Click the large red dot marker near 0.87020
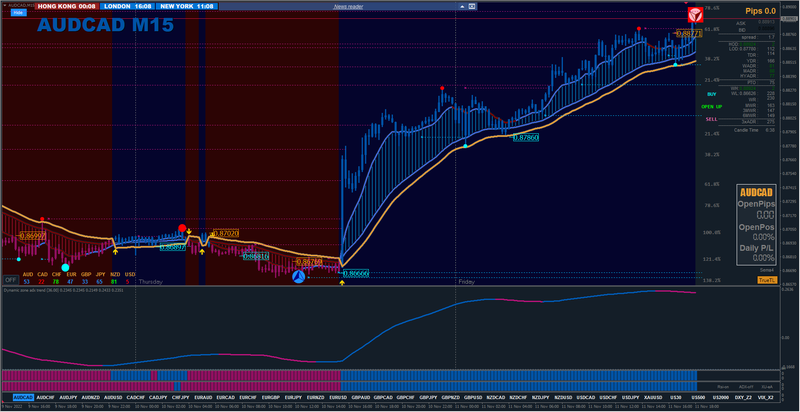The height and width of the screenshot is (412, 800). tap(182, 228)
